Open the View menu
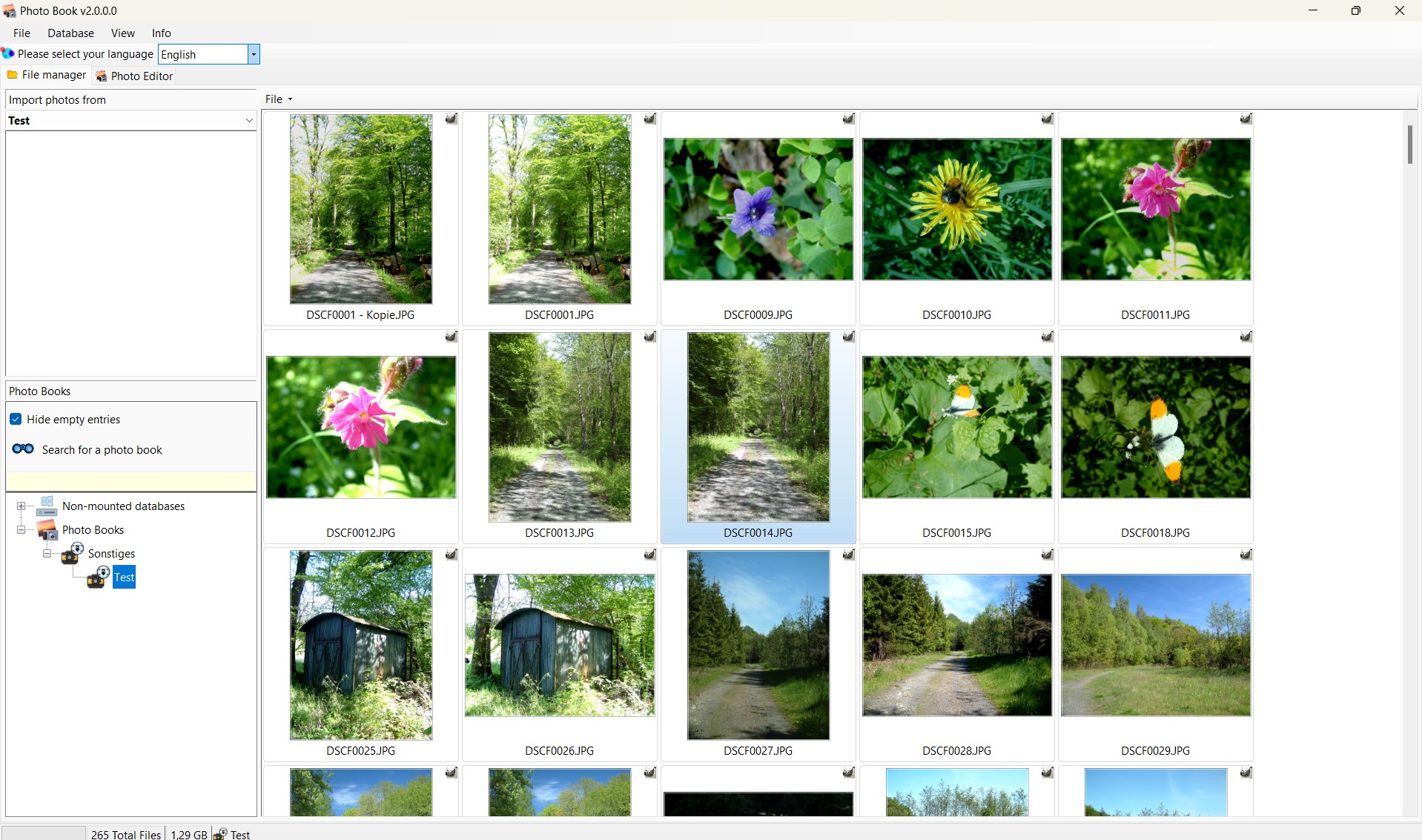This screenshot has height=840, width=1422. [x=123, y=33]
